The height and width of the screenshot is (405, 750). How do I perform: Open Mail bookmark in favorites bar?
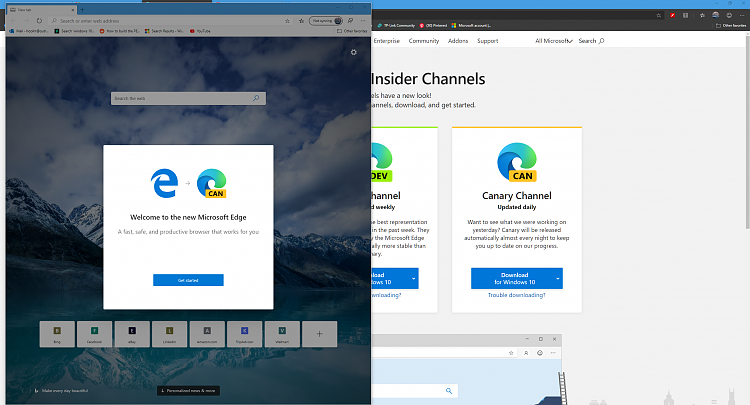coord(29,31)
